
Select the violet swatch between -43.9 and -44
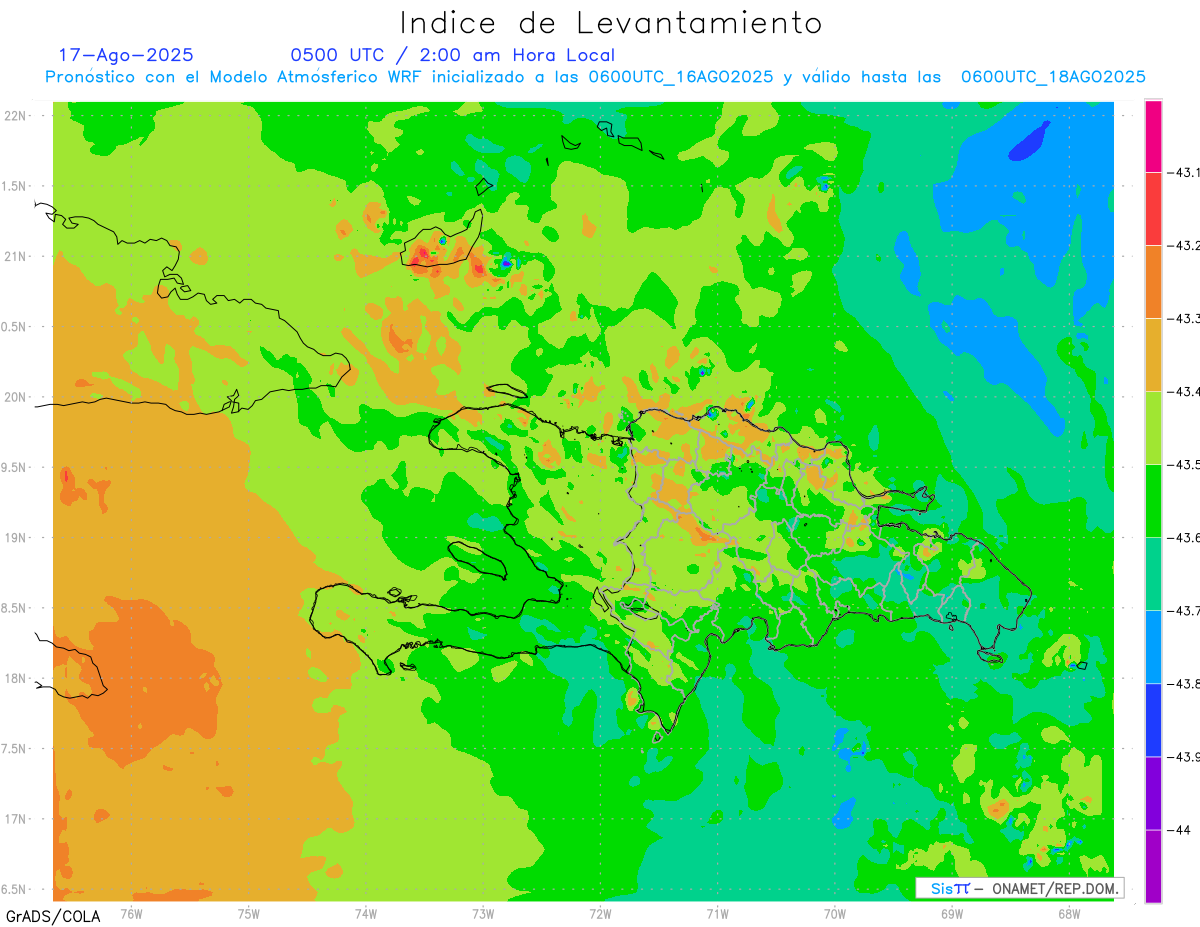click(x=1153, y=793)
